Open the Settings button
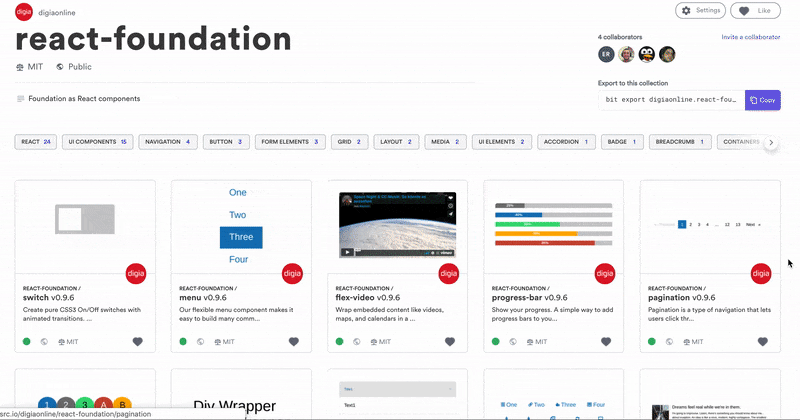This screenshot has height=420, width=800. coord(700,10)
